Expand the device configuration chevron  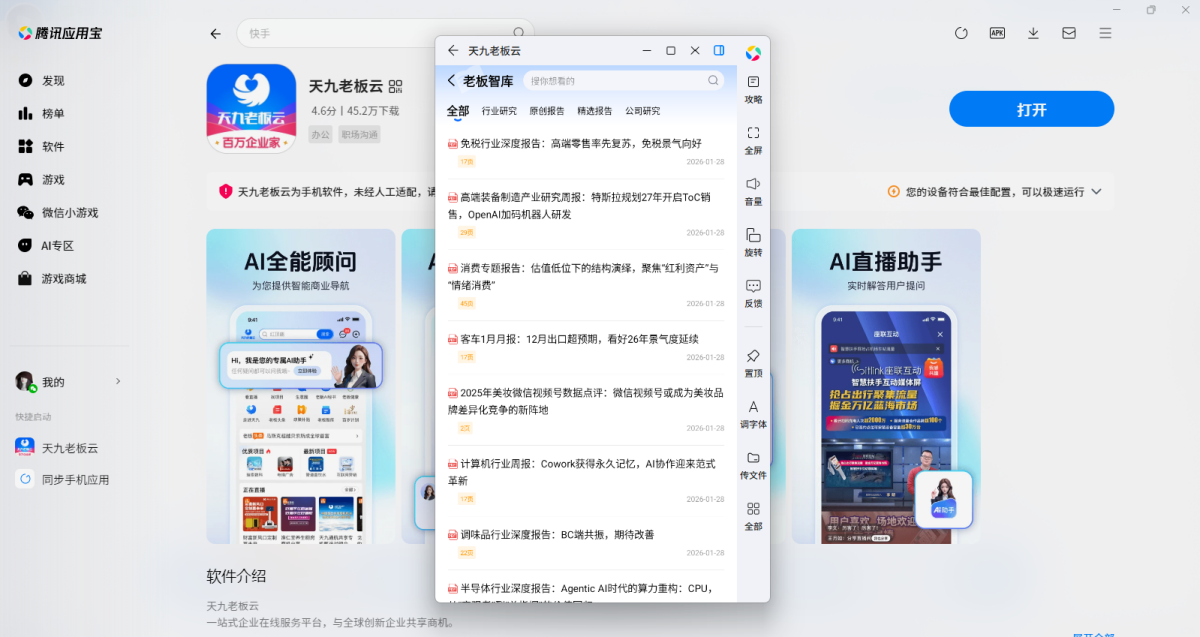[x=1097, y=191]
